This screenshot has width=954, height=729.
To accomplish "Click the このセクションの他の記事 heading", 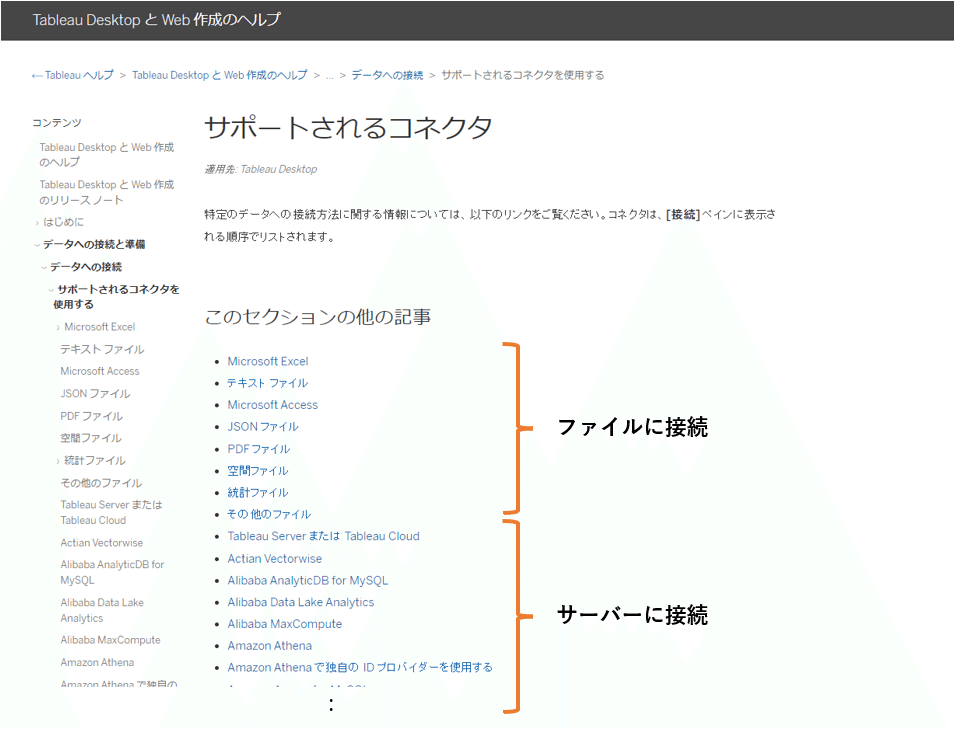I will 318,317.
